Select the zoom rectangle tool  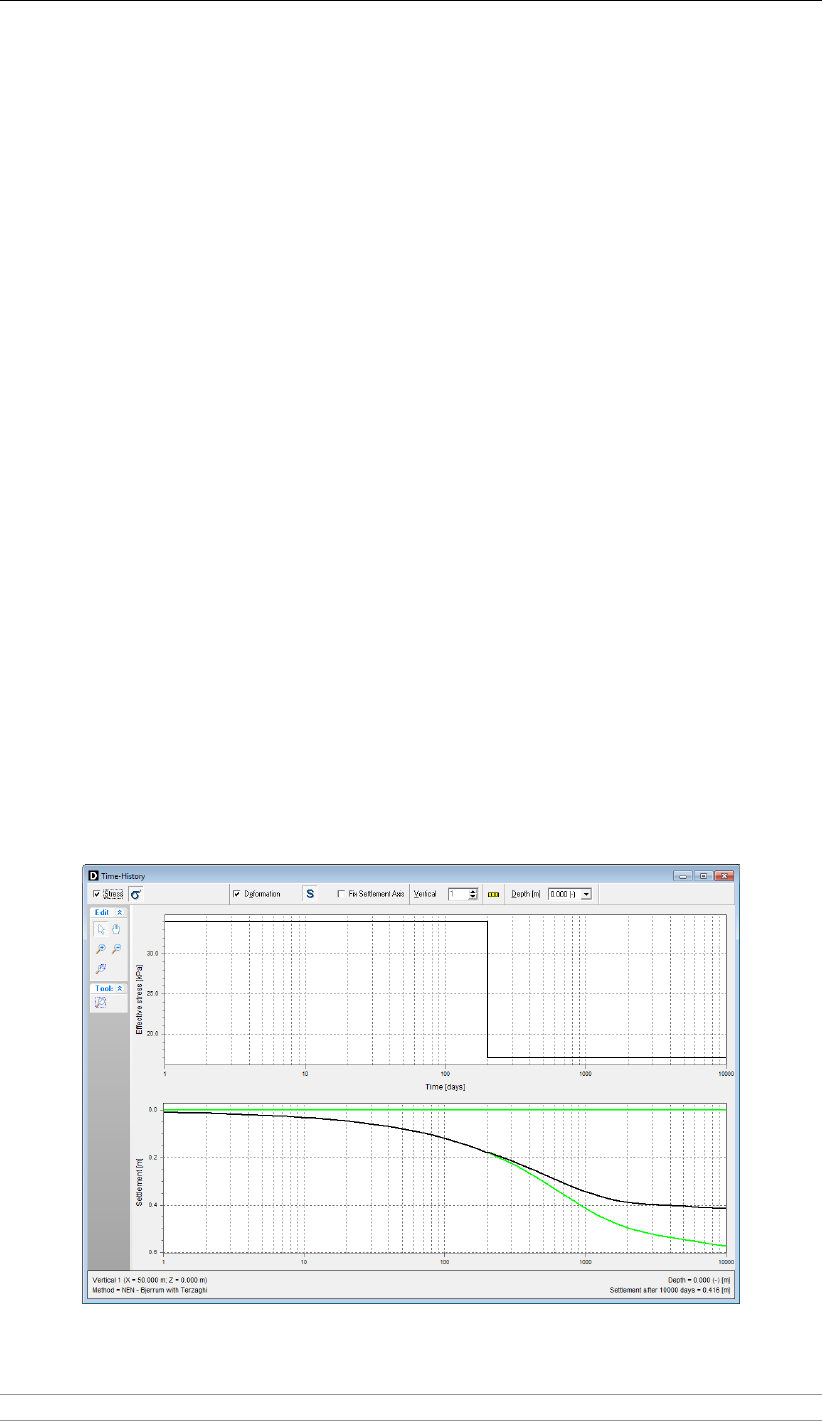pos(100,968)
